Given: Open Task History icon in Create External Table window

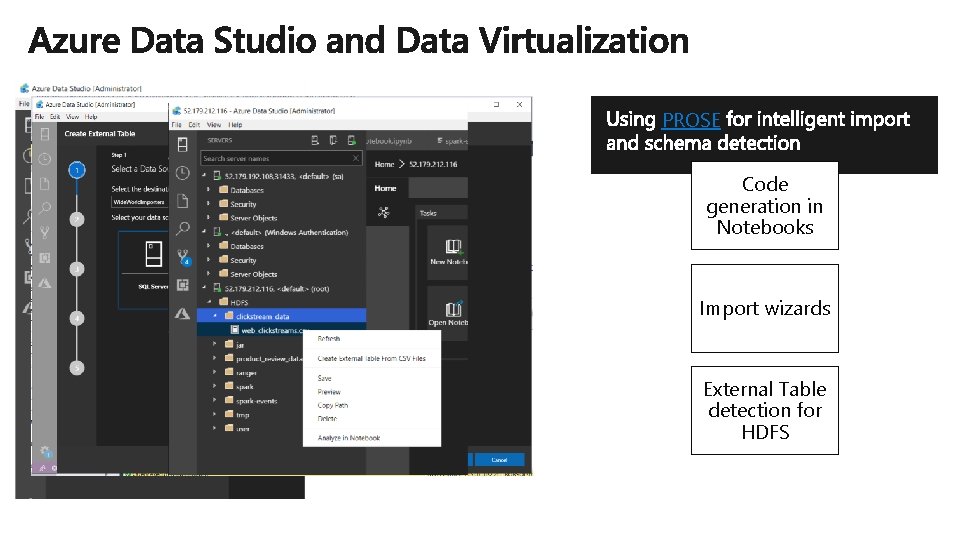Looking at the screenshot, I should pos(45,159).
